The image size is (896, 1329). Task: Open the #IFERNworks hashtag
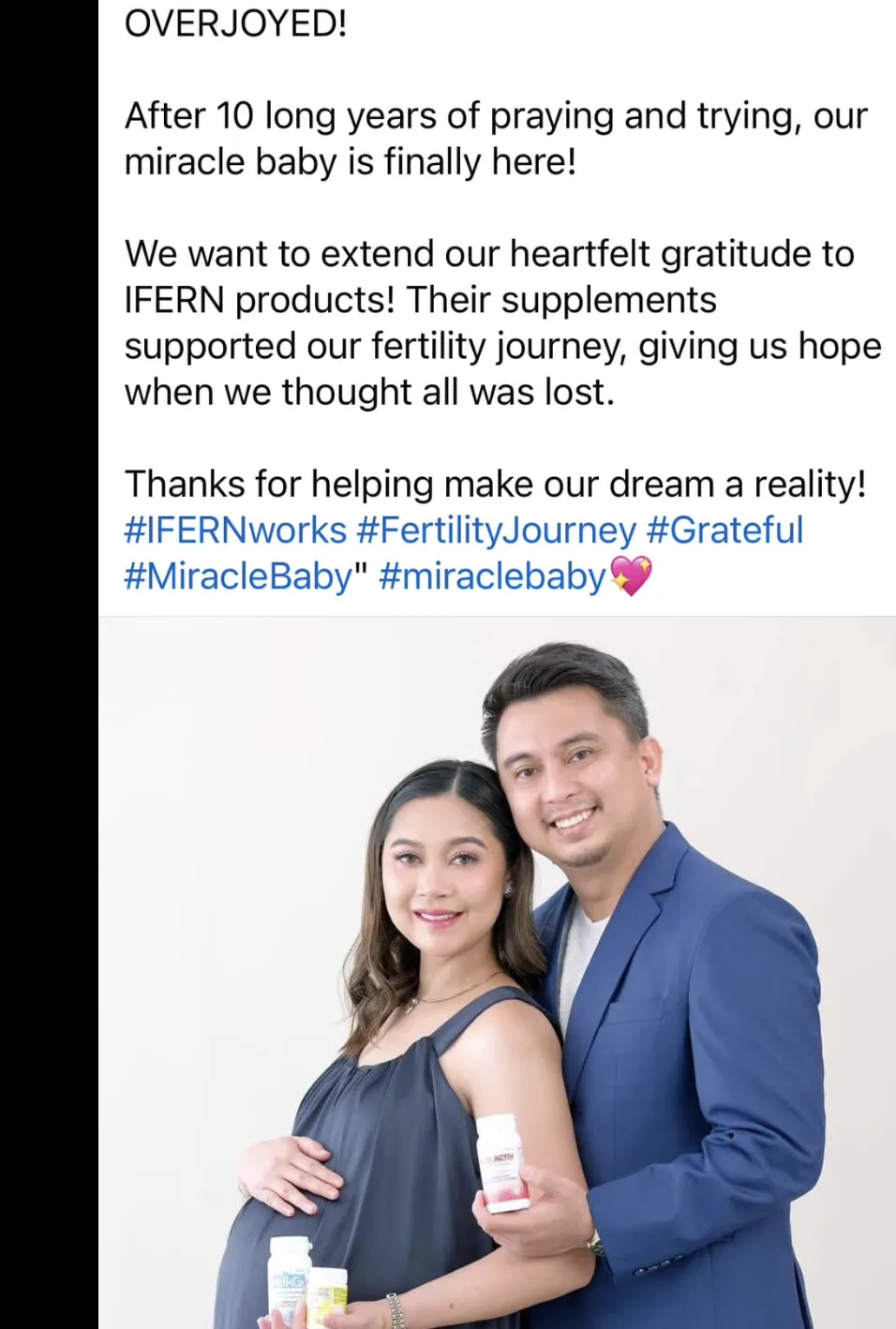[x=235, y=530]
